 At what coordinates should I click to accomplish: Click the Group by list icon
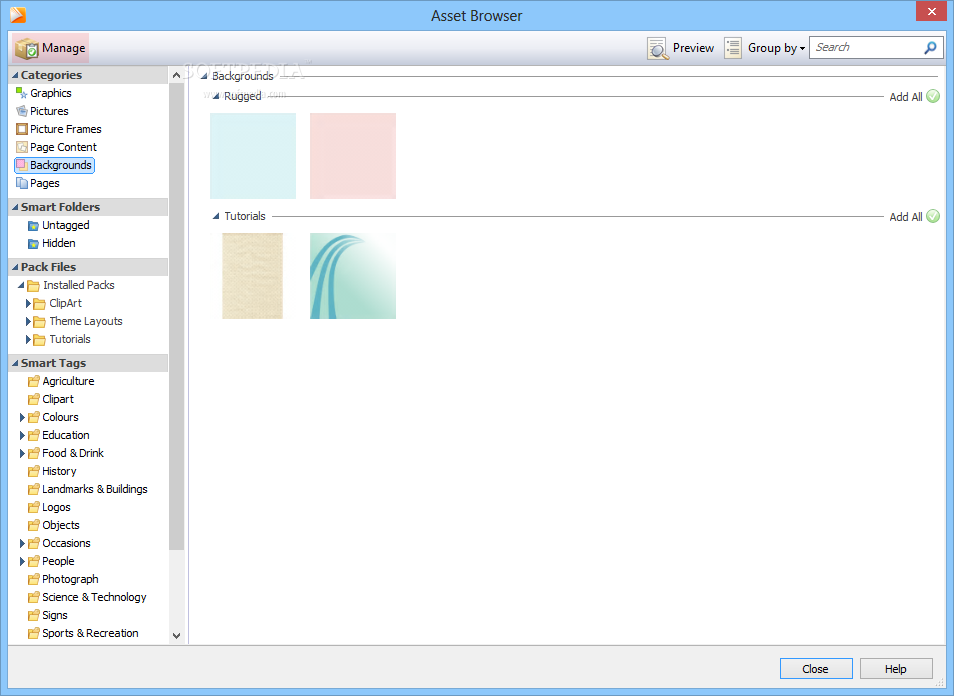pyautogui.click(x=733, y=48)
